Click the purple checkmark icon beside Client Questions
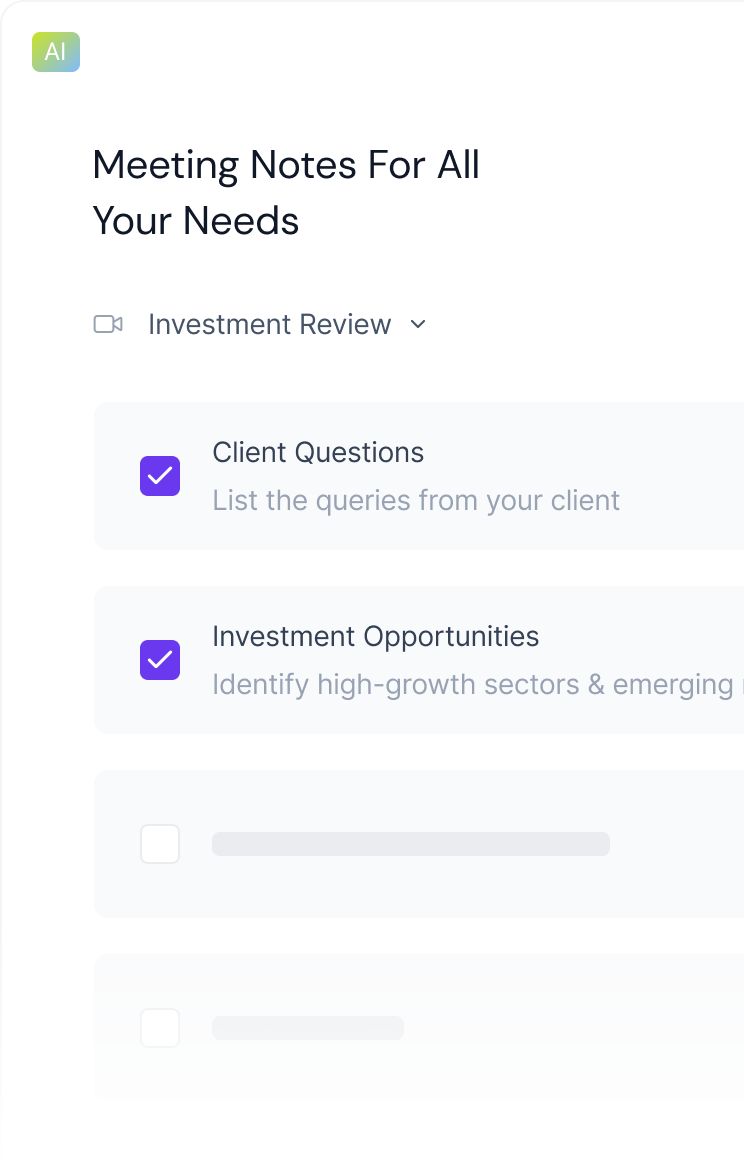The width and height of the screenshot is (744, 1176). click(160, 476)
